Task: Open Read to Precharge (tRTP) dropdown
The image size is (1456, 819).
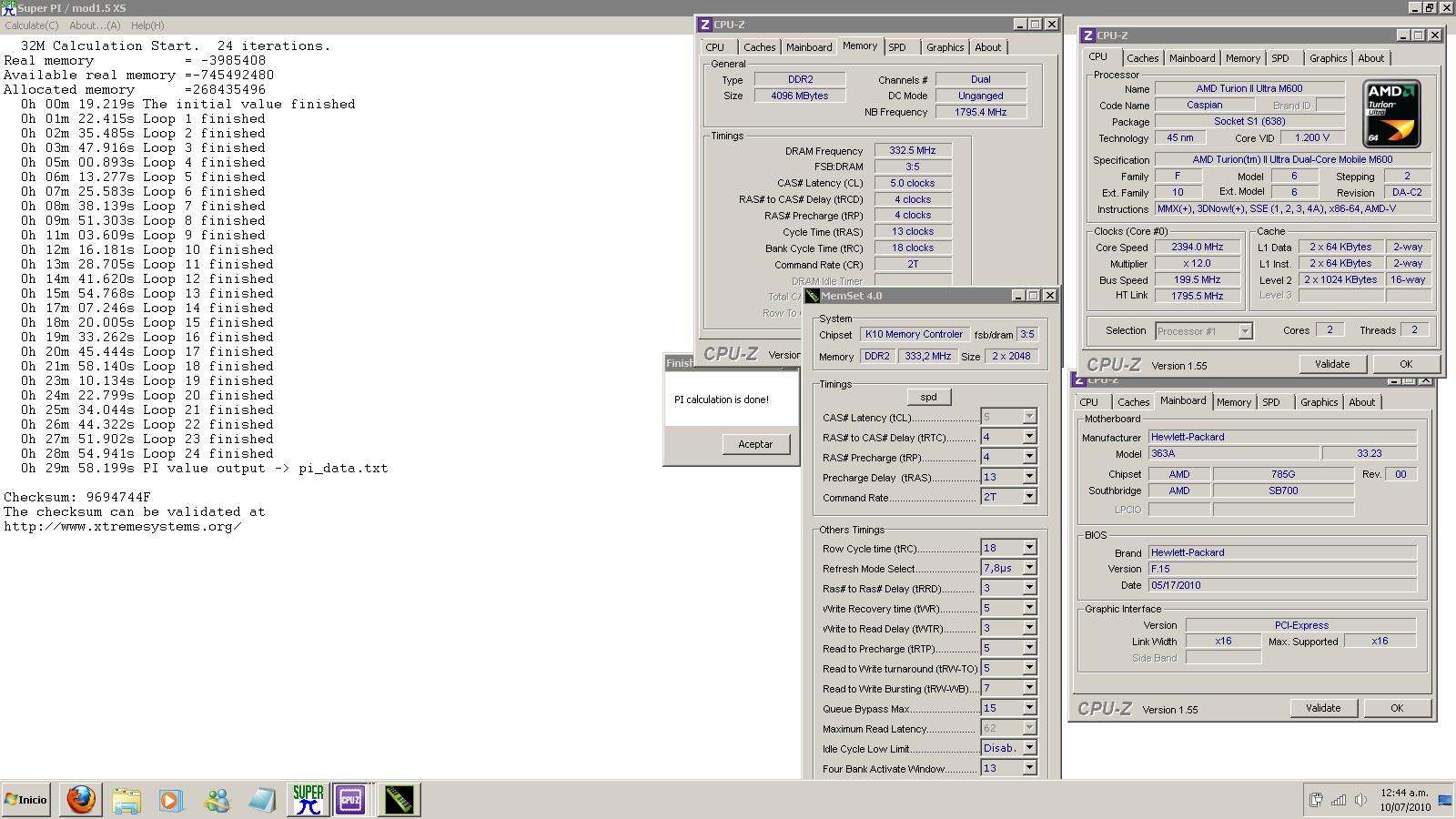Action: click(1029, 648)
